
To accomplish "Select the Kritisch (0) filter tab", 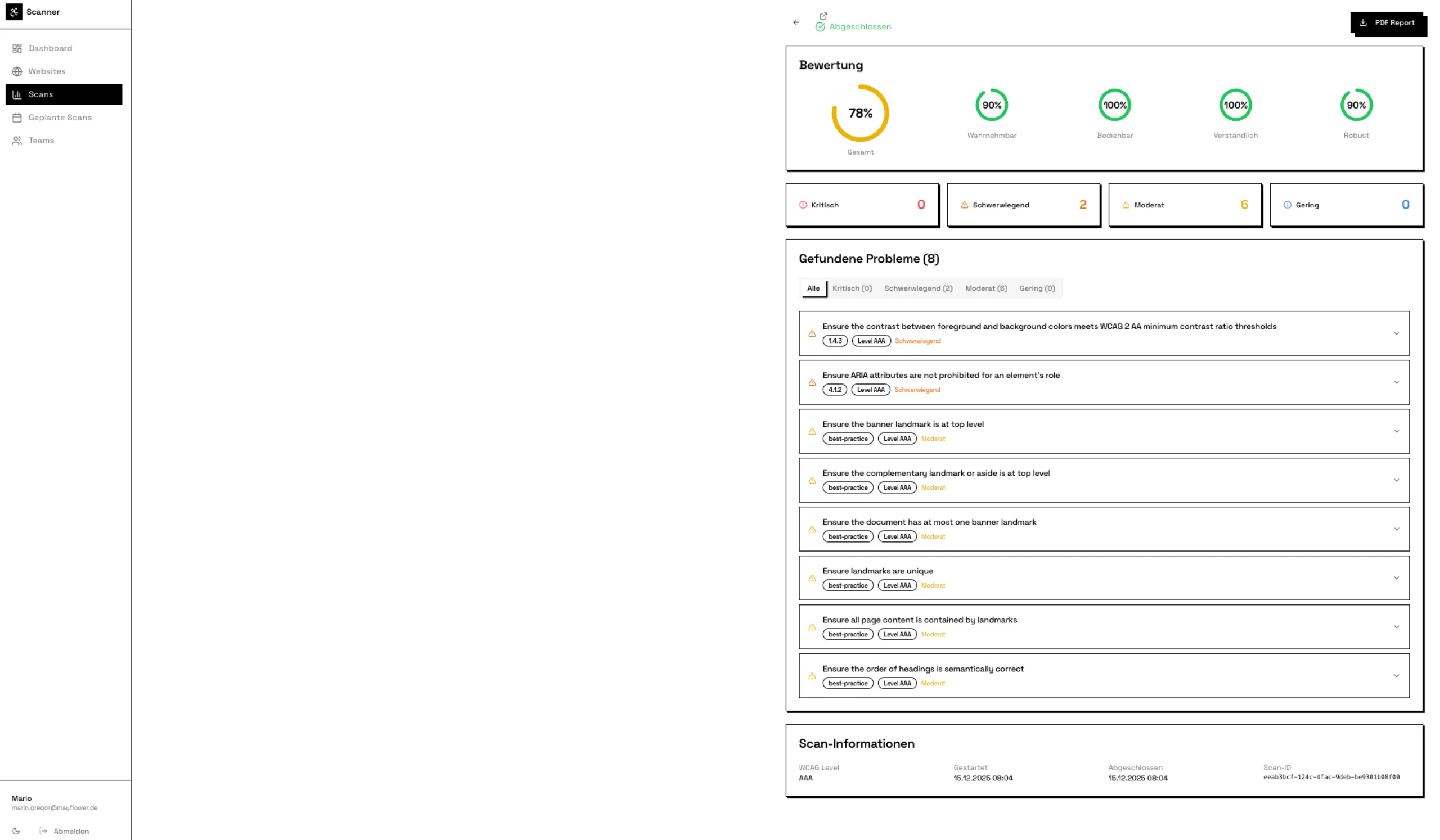I will pyautogui.click(x=852, y=288).
